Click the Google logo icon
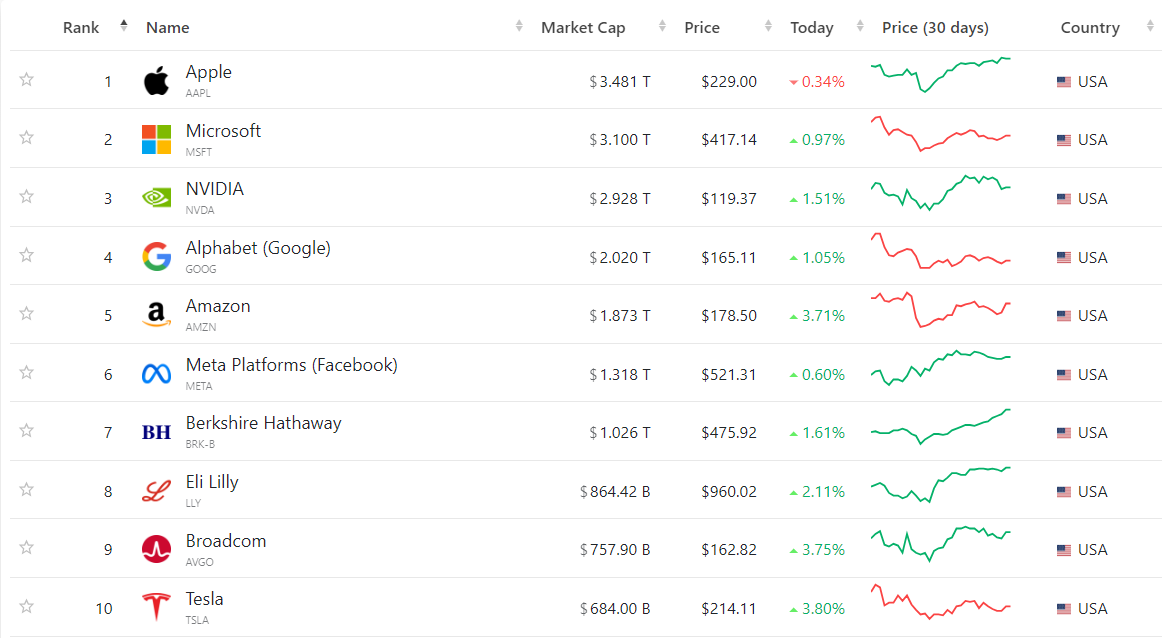Viewport: 1168px width, 638px height. click(156, 257)
